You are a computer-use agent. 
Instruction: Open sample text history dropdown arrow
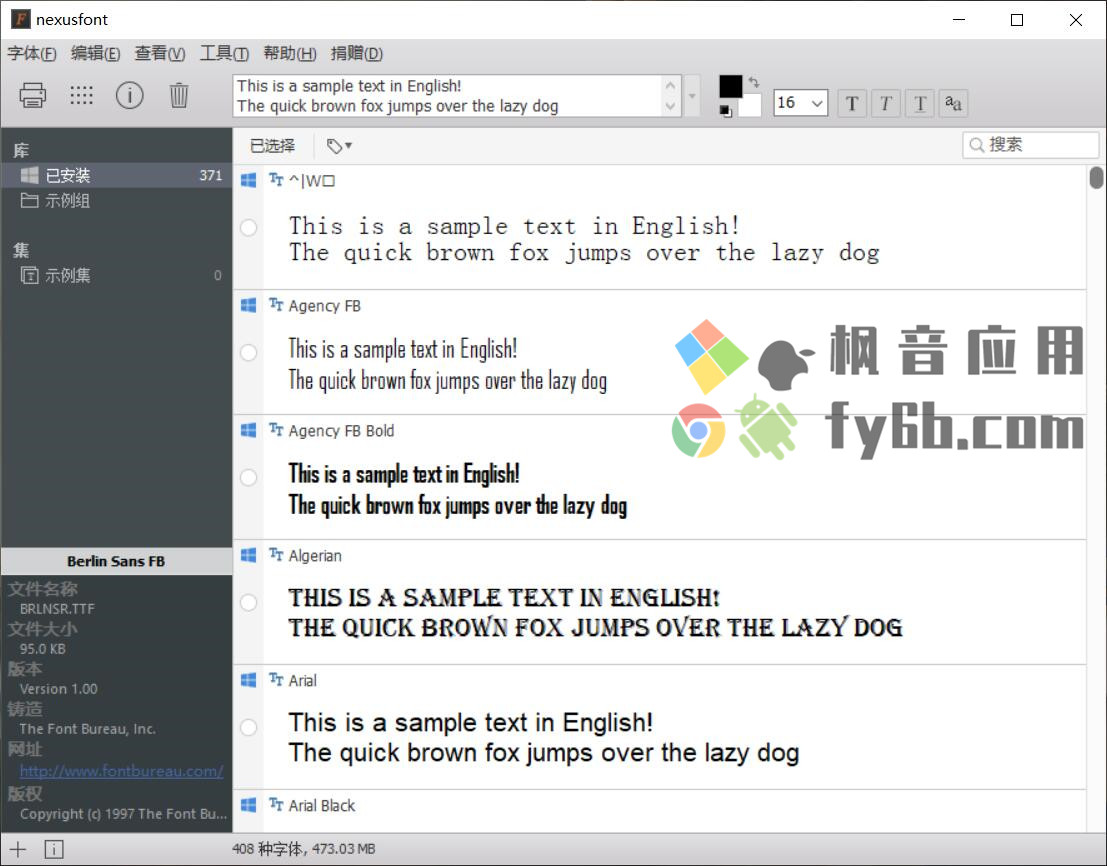pyautogui.click(x=692, y=95)
